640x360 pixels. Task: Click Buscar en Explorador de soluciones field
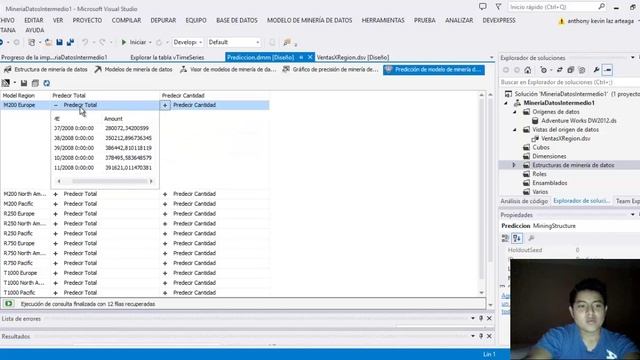[x=569, y=82]
